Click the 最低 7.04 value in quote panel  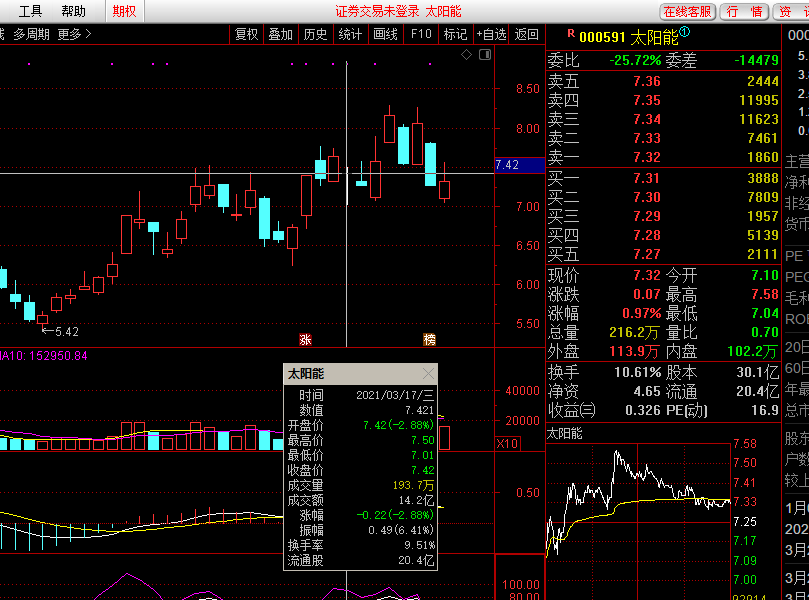point(765,313)
